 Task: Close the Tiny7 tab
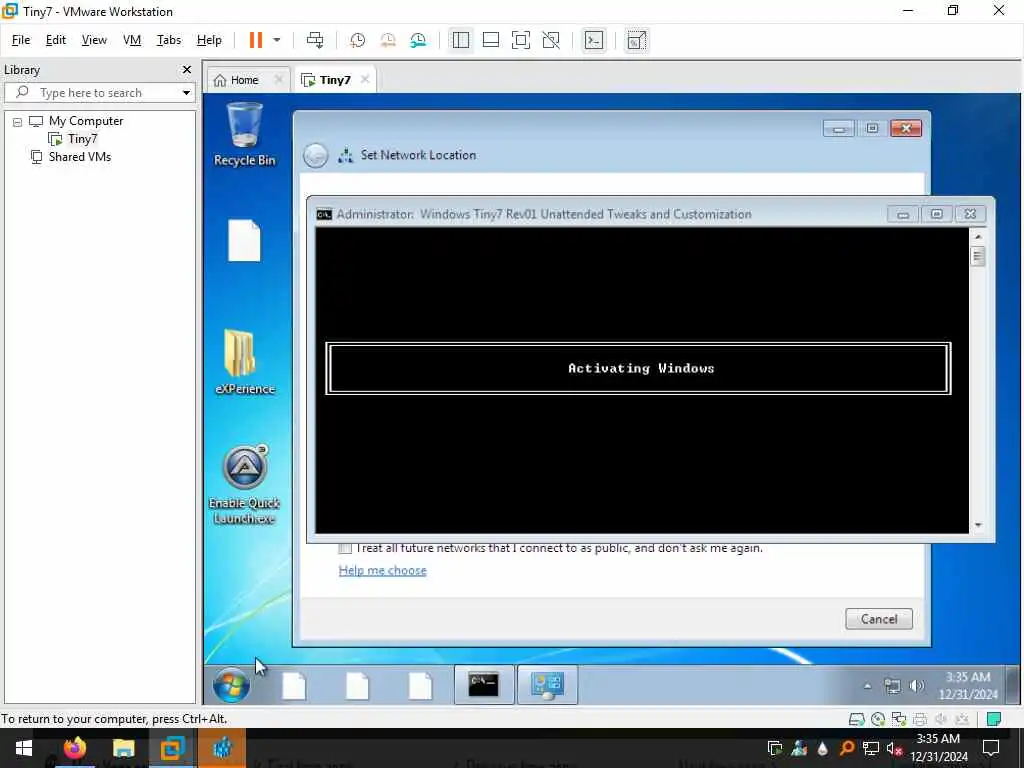pos(365,79)
